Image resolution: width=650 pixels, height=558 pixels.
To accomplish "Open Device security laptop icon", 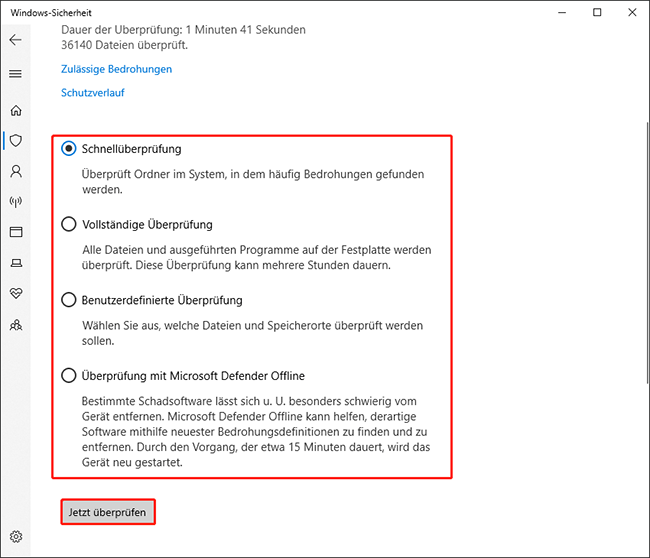I will click(x=15, y=263).
